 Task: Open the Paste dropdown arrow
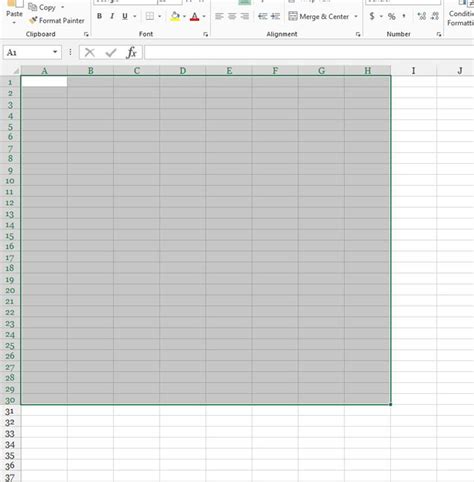click(14, 23)
